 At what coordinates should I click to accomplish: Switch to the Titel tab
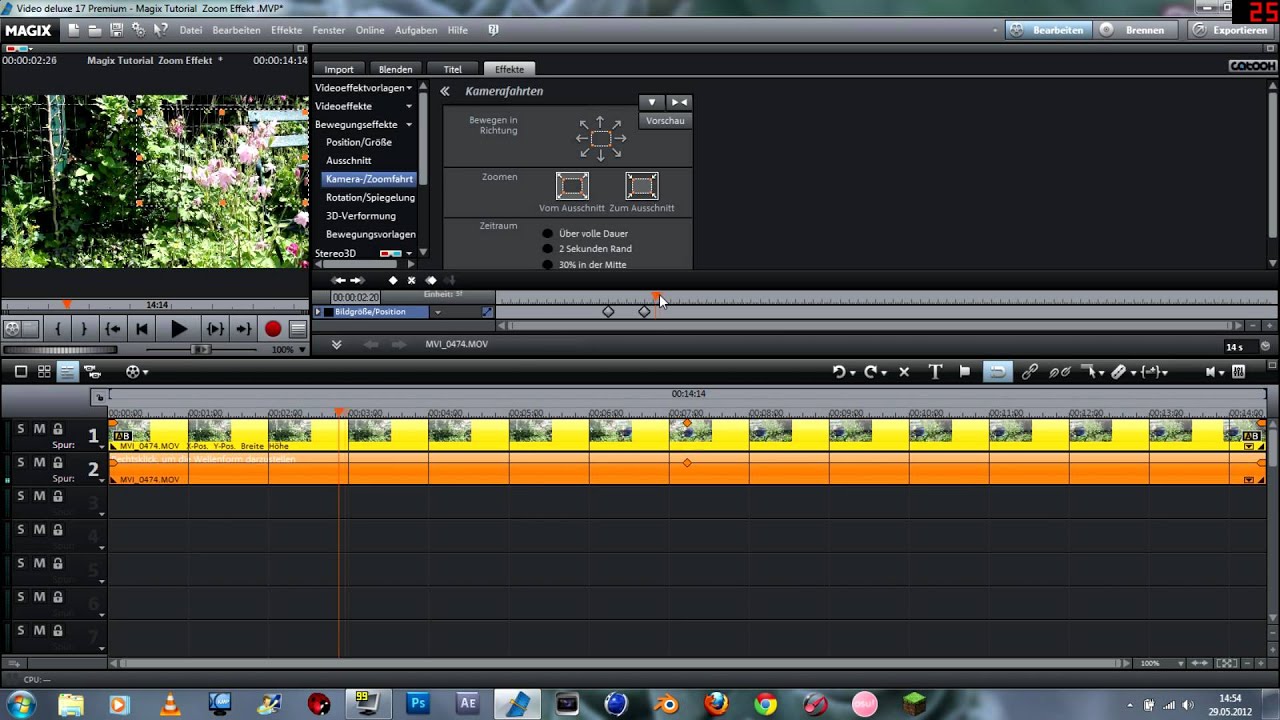[452, 69]
